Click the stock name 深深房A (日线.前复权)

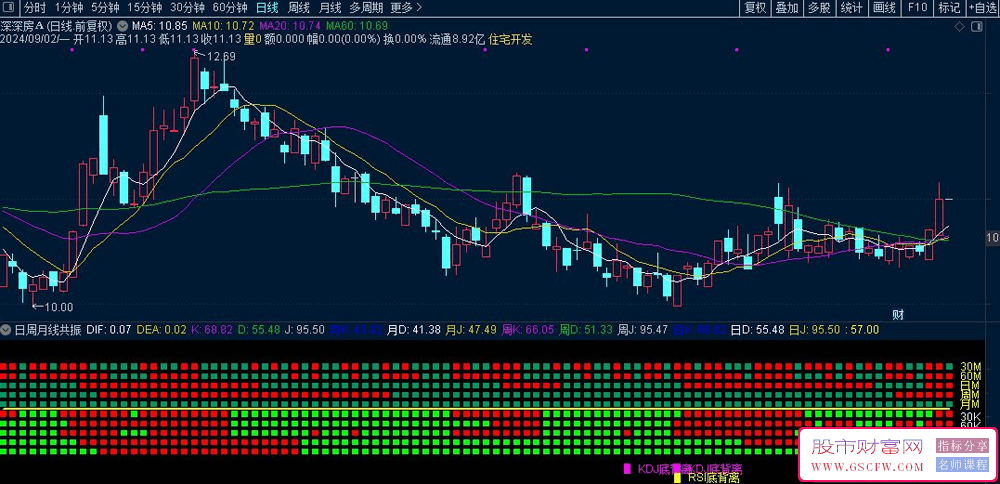(x=57, y=27)
